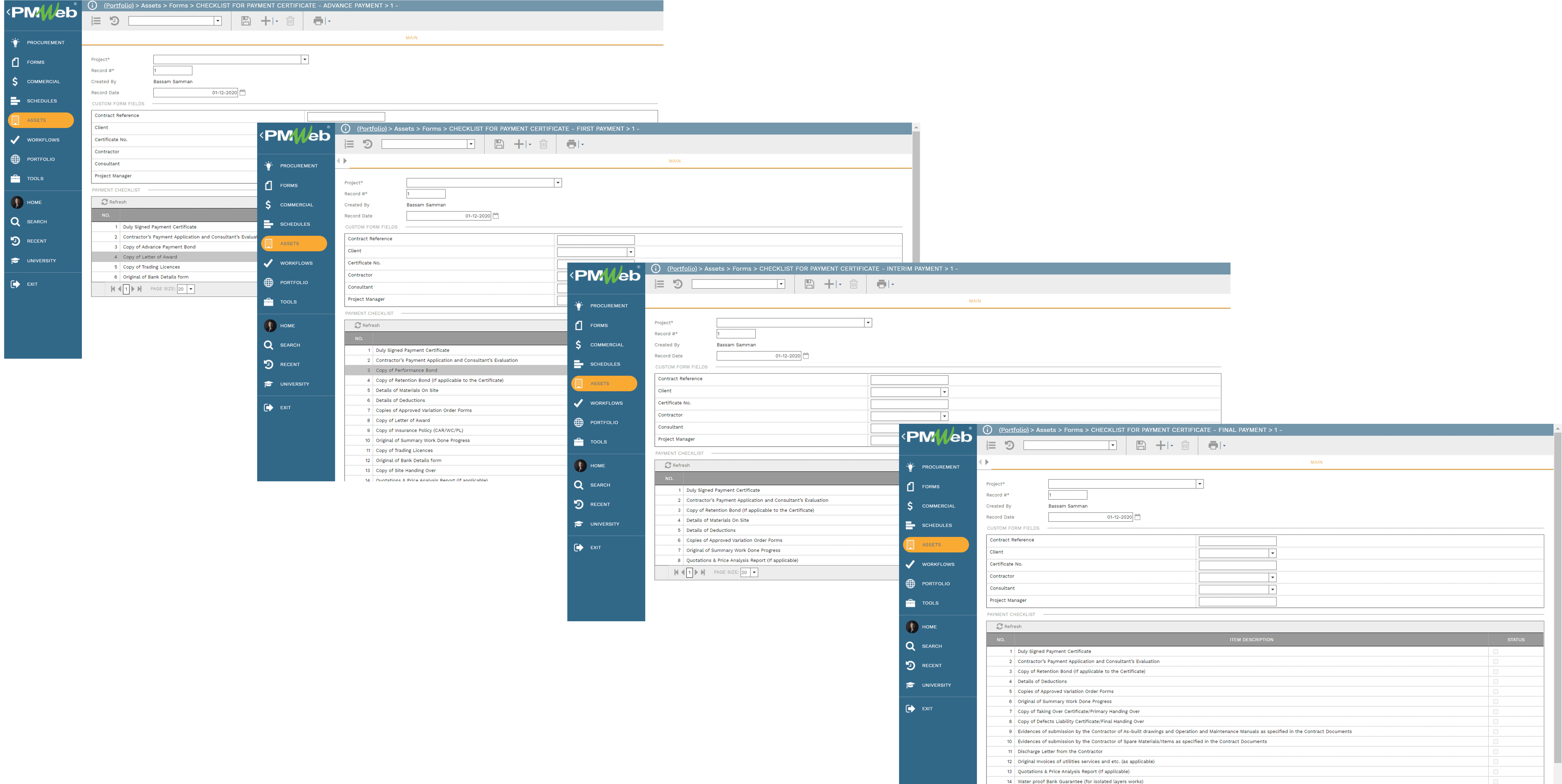Image resolution: width=1562 pixels, height=784 pixels.
Task: Check status for Original Invoices of utilities services
Action: click(1495, 761)
